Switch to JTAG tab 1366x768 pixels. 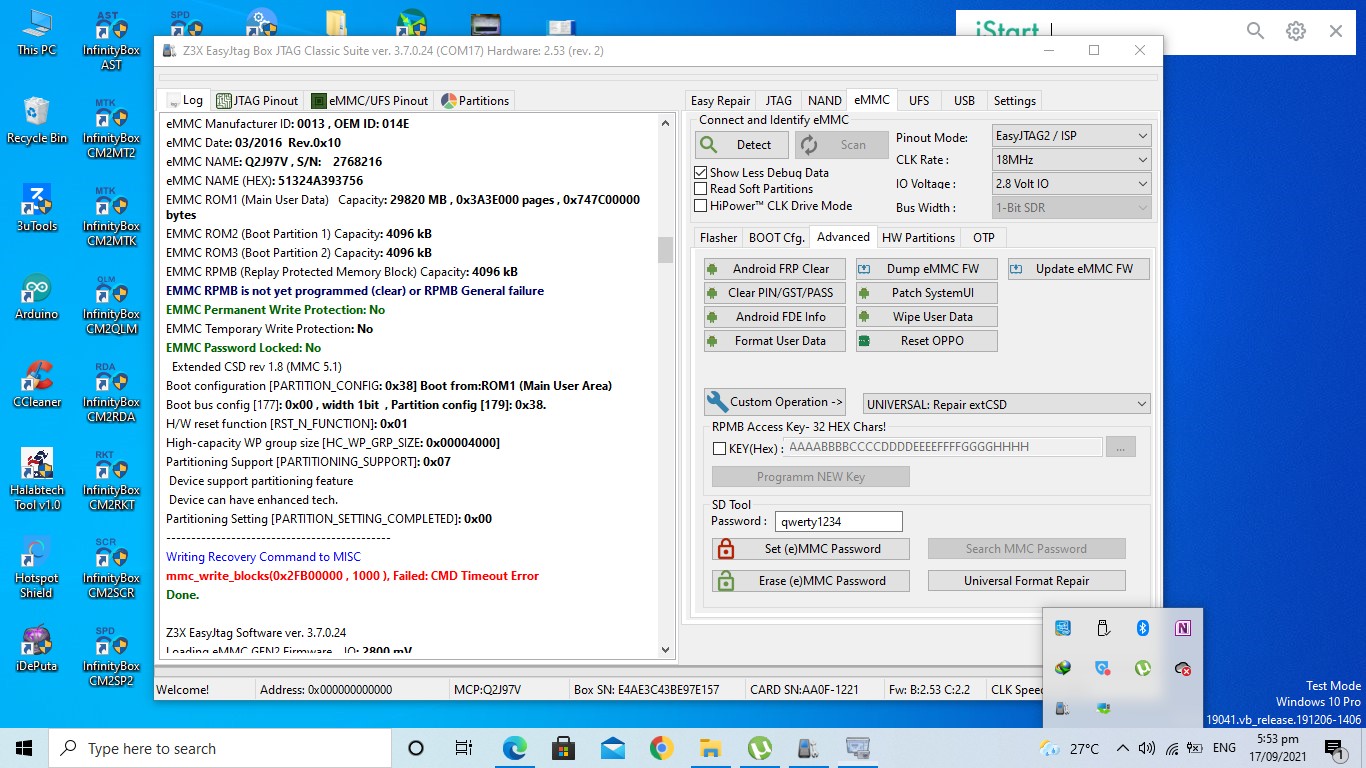pyautogui.click(x=779, y=100)
